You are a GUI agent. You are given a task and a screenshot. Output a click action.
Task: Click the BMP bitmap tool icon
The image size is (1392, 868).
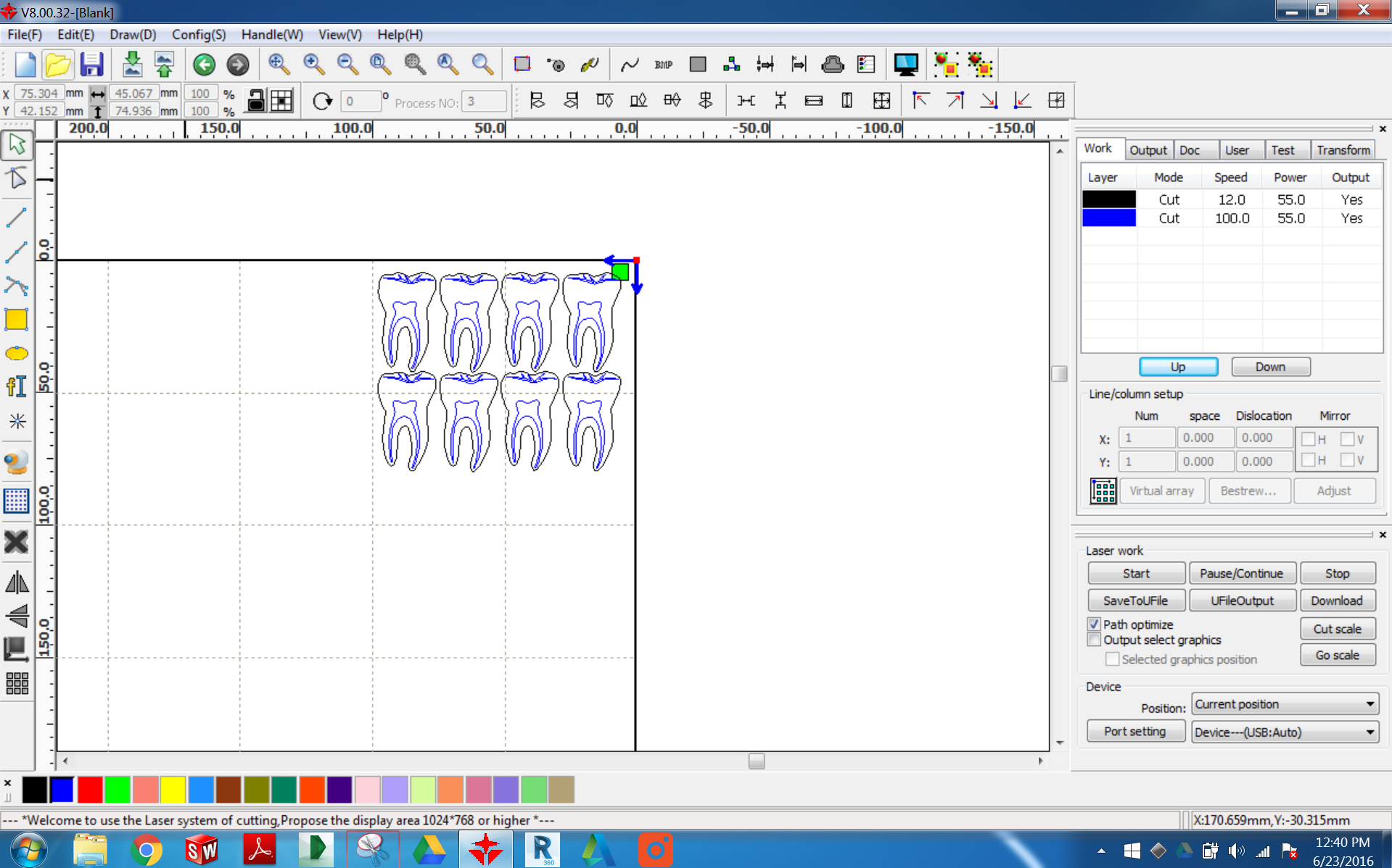[x=663, y=65]
